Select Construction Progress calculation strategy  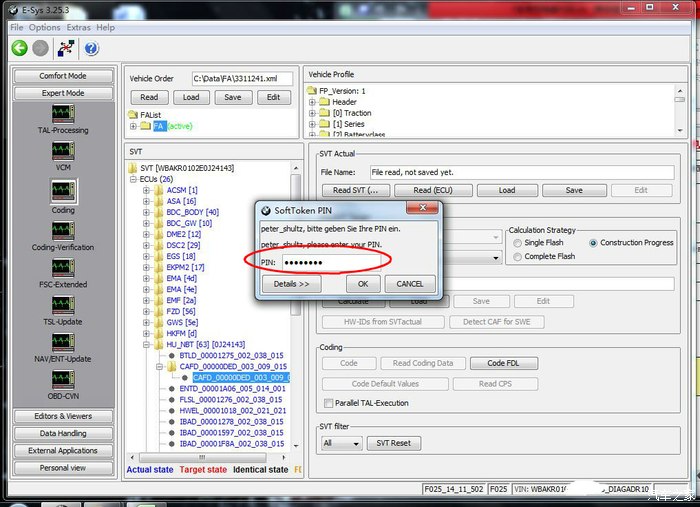point(593,243)
